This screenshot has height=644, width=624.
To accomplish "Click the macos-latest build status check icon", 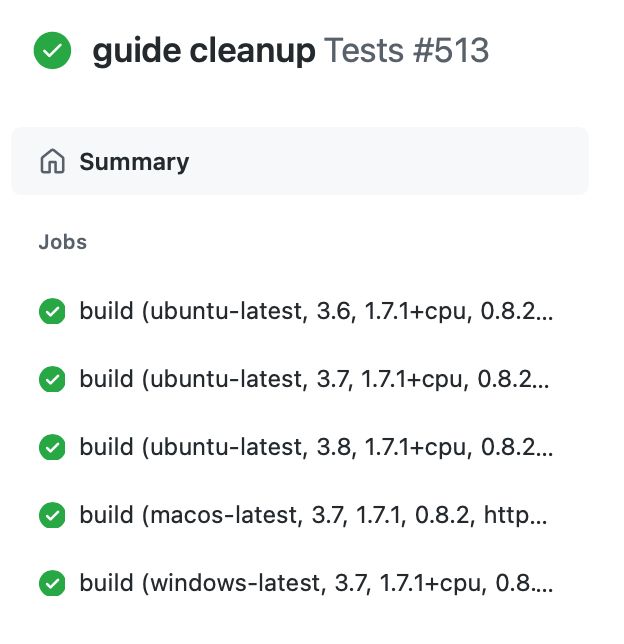I will 52,515.
